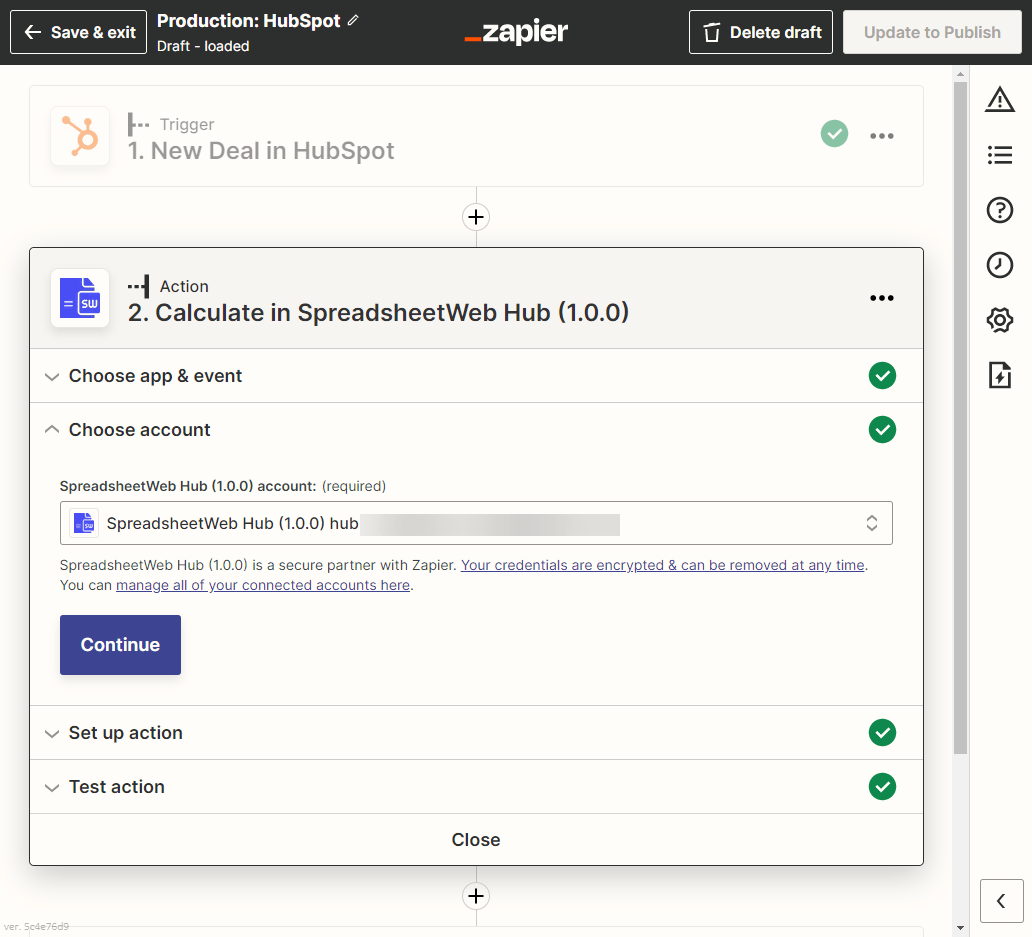Image resolution: width=1032 pixels, height=937 pixels.
Task: Add step between trigger and action
Action: point(476,217)
